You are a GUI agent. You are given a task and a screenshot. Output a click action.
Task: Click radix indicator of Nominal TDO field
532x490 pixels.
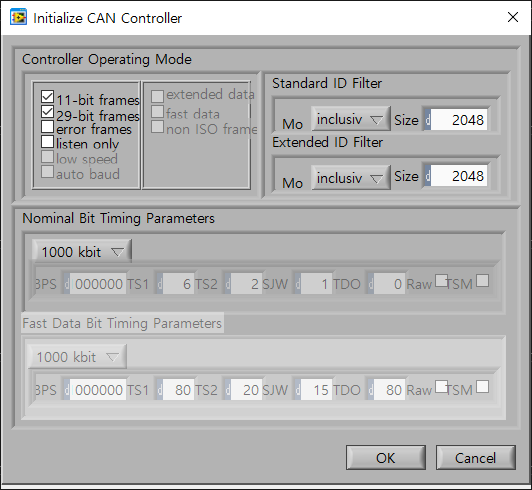point(370,284)
